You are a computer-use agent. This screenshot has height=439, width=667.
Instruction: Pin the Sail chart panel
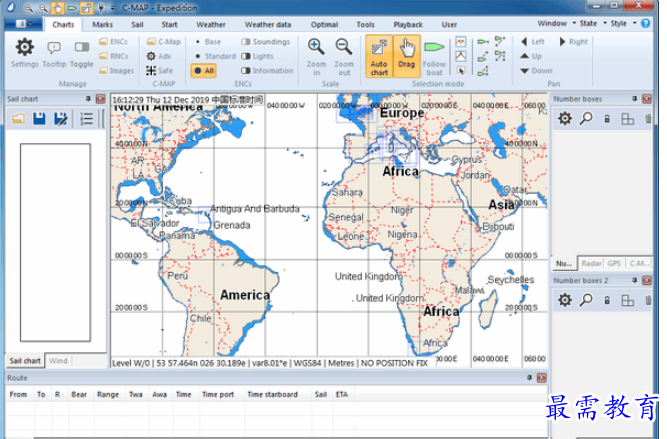[x=88, y=99]
